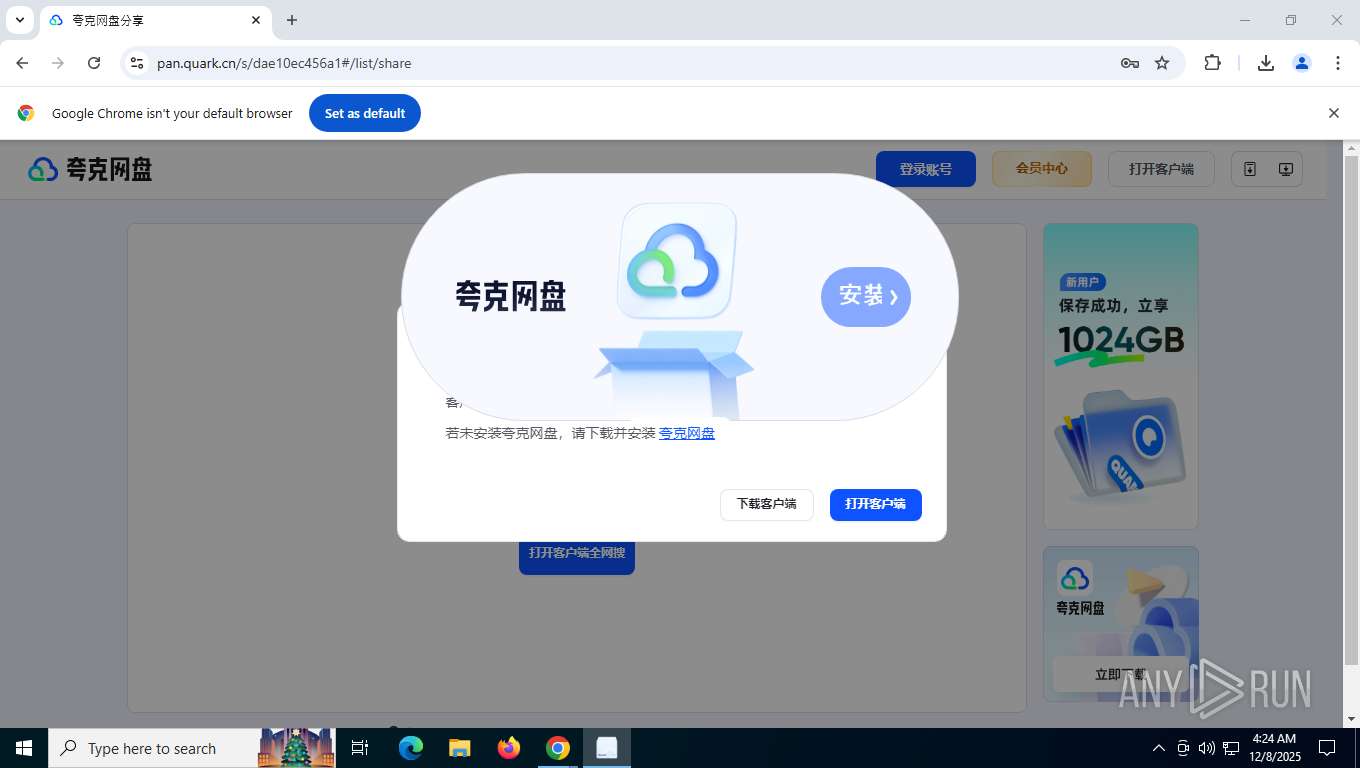Go forward in browser history

(58, 63)
